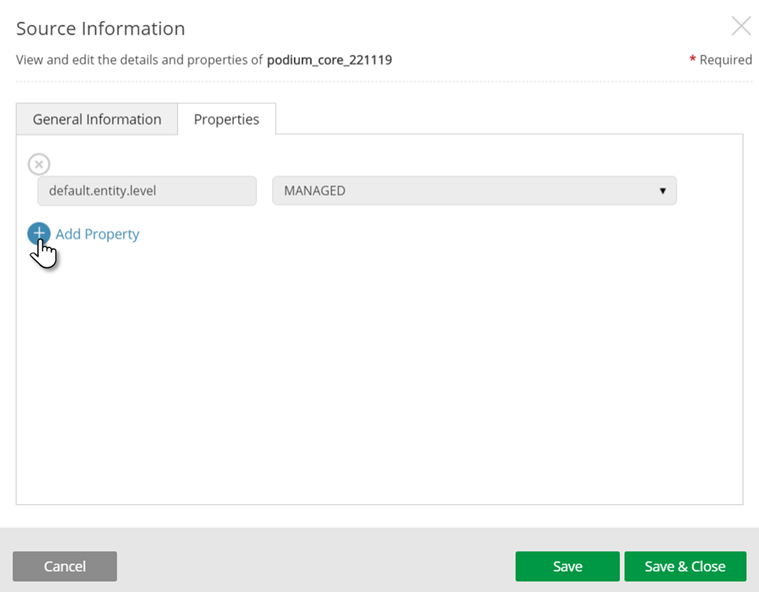This screenshot has width=759, height=592.
Task: Close the Source Information dialog
Action: [741, 27]
